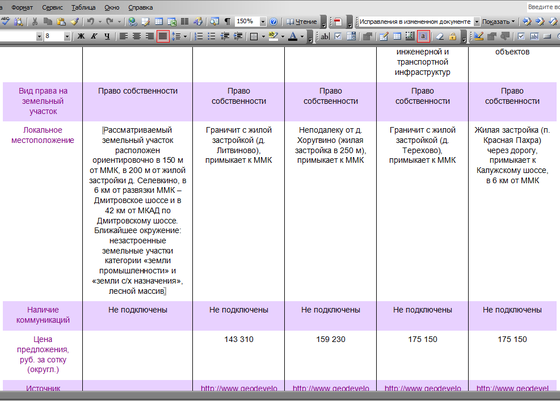This screenshot has height=401, width=560.
Task: Open the font color picker arrow
Action: tap(302, 36)
